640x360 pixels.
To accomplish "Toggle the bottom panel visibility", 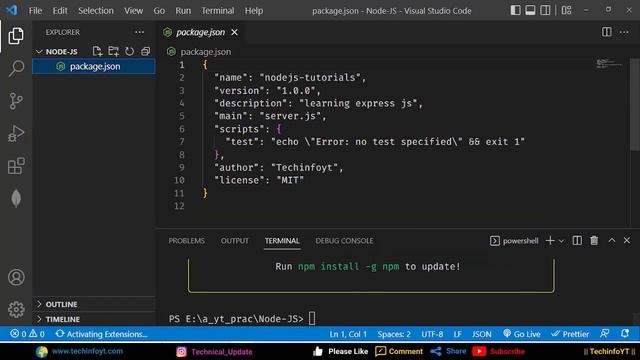I will (x=530, y=10).
